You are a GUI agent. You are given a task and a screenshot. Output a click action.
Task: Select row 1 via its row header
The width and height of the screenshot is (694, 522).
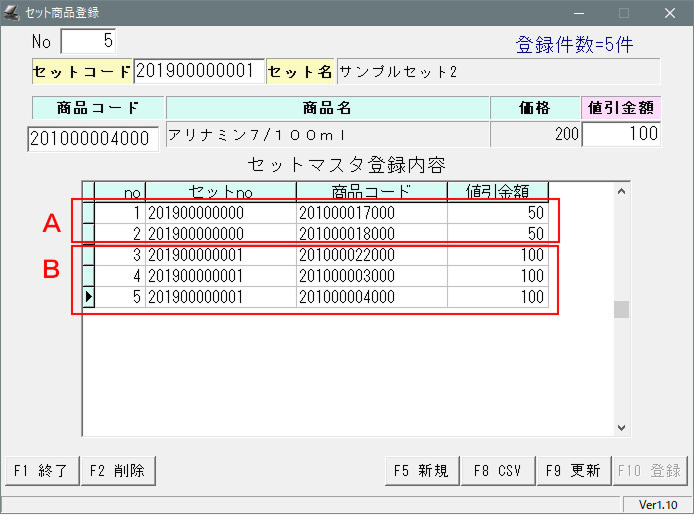tap(88, 213)
